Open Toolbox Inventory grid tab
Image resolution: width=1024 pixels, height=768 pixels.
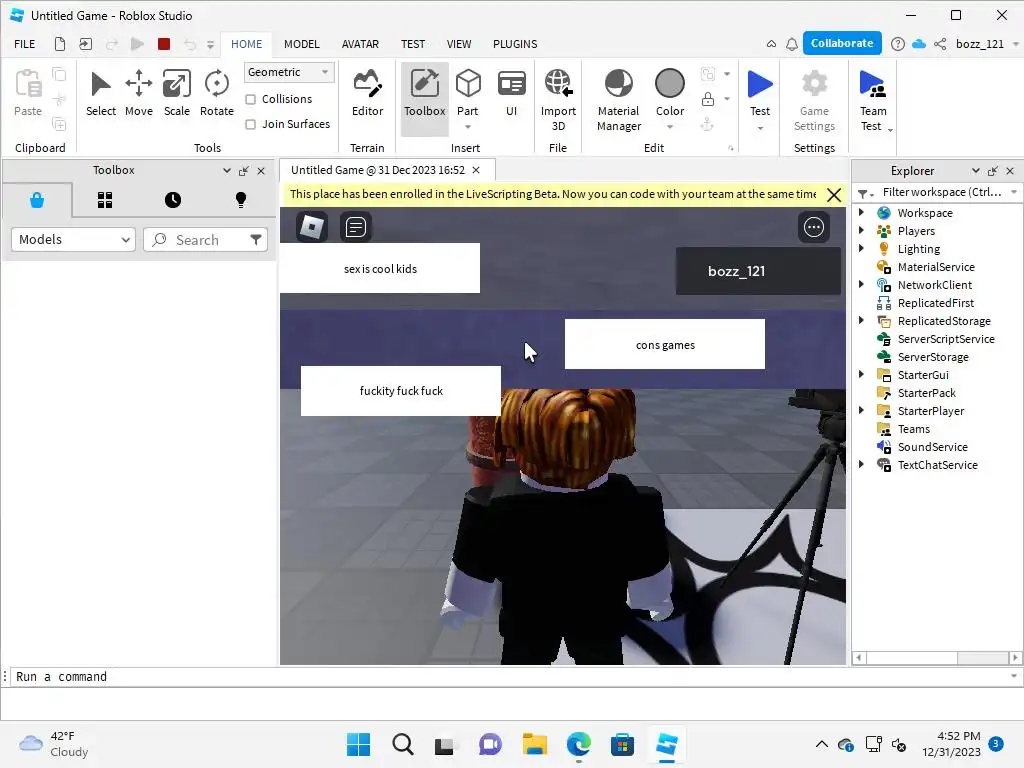[104, 200]
